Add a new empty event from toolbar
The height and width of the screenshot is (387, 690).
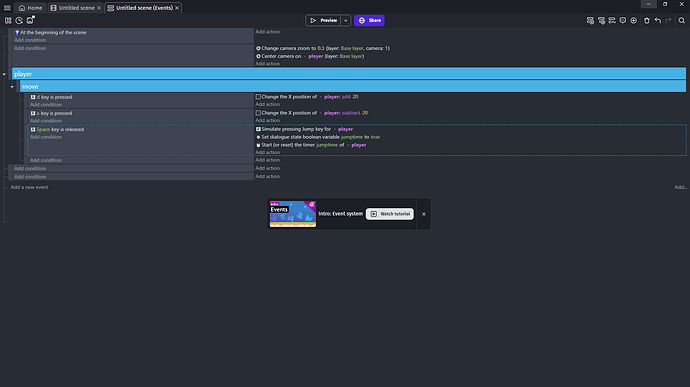click(x=590, y=20)
